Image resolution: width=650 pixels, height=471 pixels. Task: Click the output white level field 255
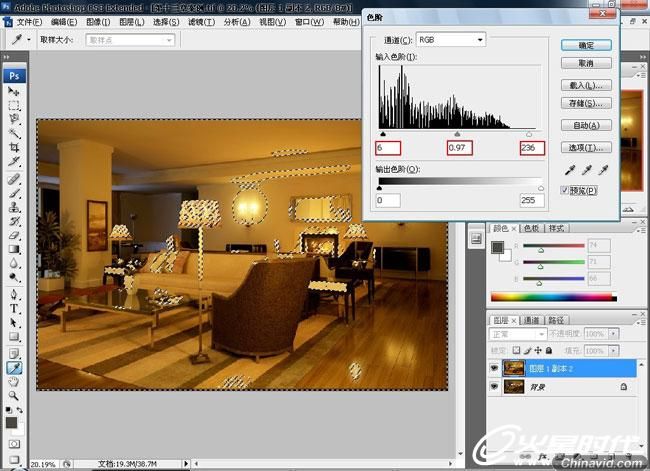(532, 200)
